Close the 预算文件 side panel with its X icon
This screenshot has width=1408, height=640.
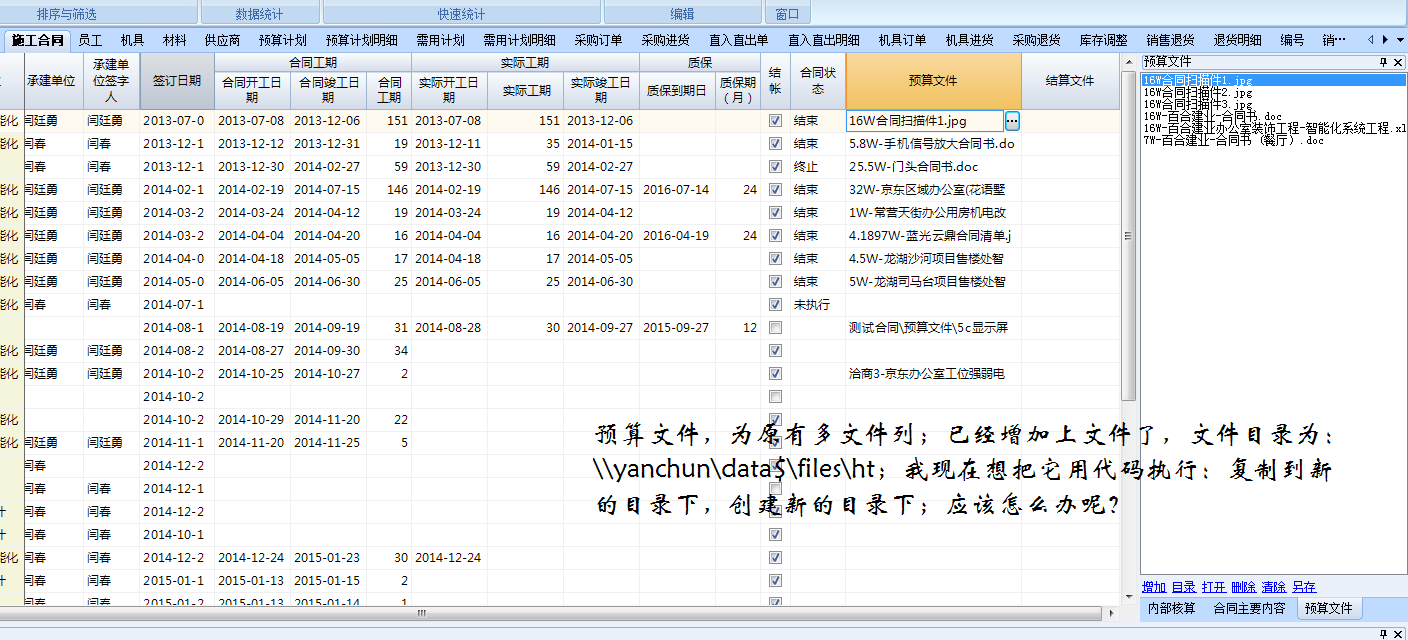point(1398,62)
